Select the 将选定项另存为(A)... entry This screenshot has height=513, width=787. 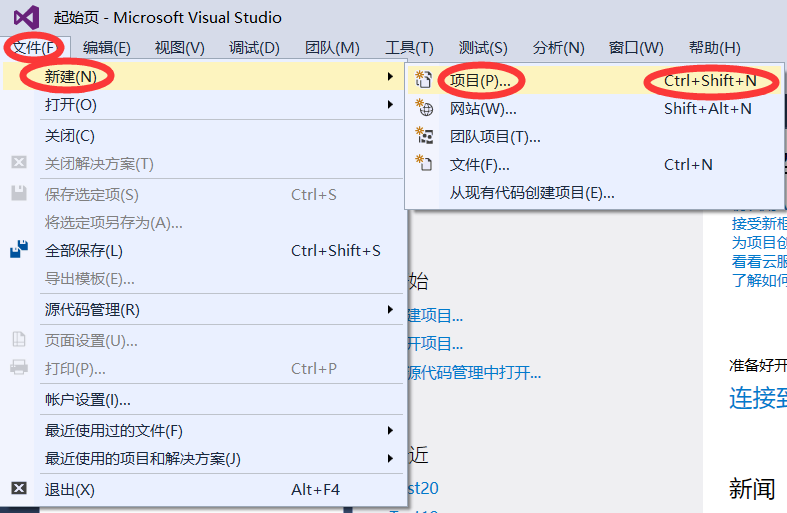(x=203, y=222)
